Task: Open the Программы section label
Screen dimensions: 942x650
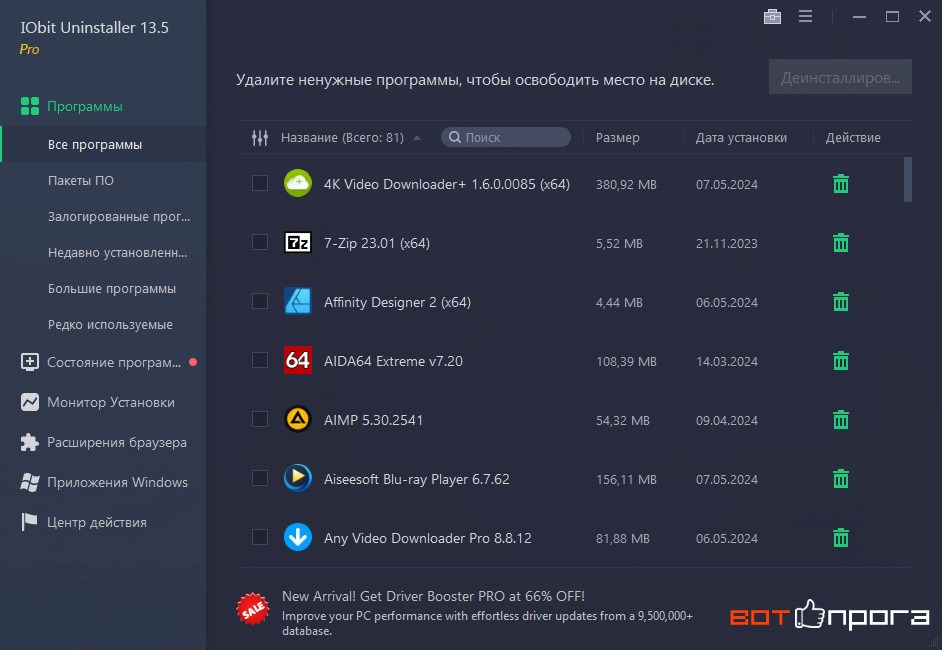Action: pos(85,106)
